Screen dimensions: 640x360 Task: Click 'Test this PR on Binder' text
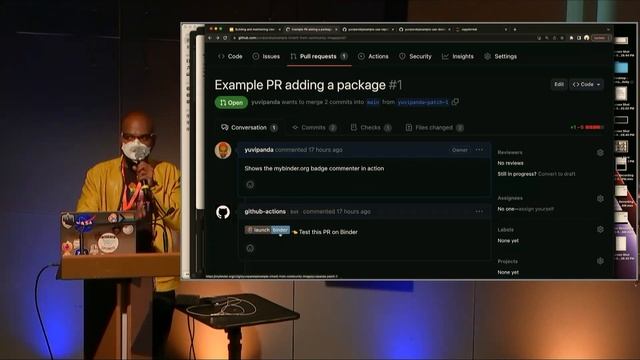(328, 232)
